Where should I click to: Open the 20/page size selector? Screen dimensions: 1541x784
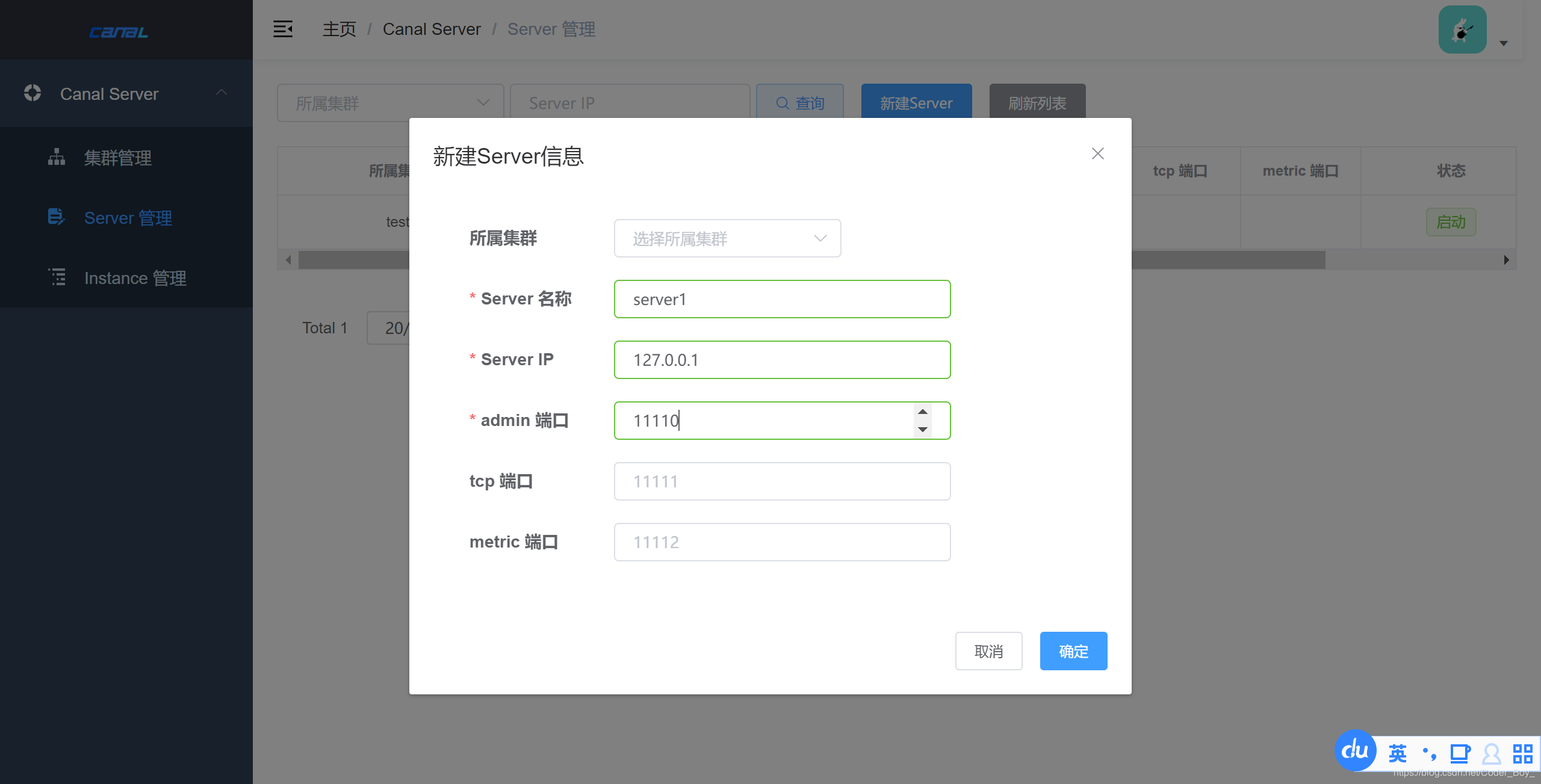[x=389, y=328]
